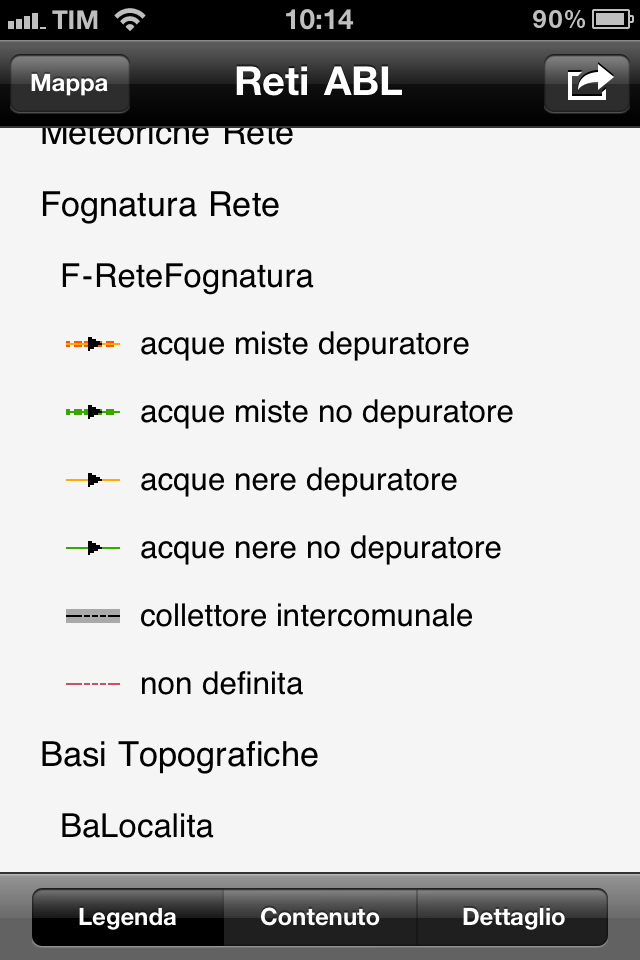
Task: Tap the Reti ABL title
Action: pyautogui.click(x=318, y=83)
